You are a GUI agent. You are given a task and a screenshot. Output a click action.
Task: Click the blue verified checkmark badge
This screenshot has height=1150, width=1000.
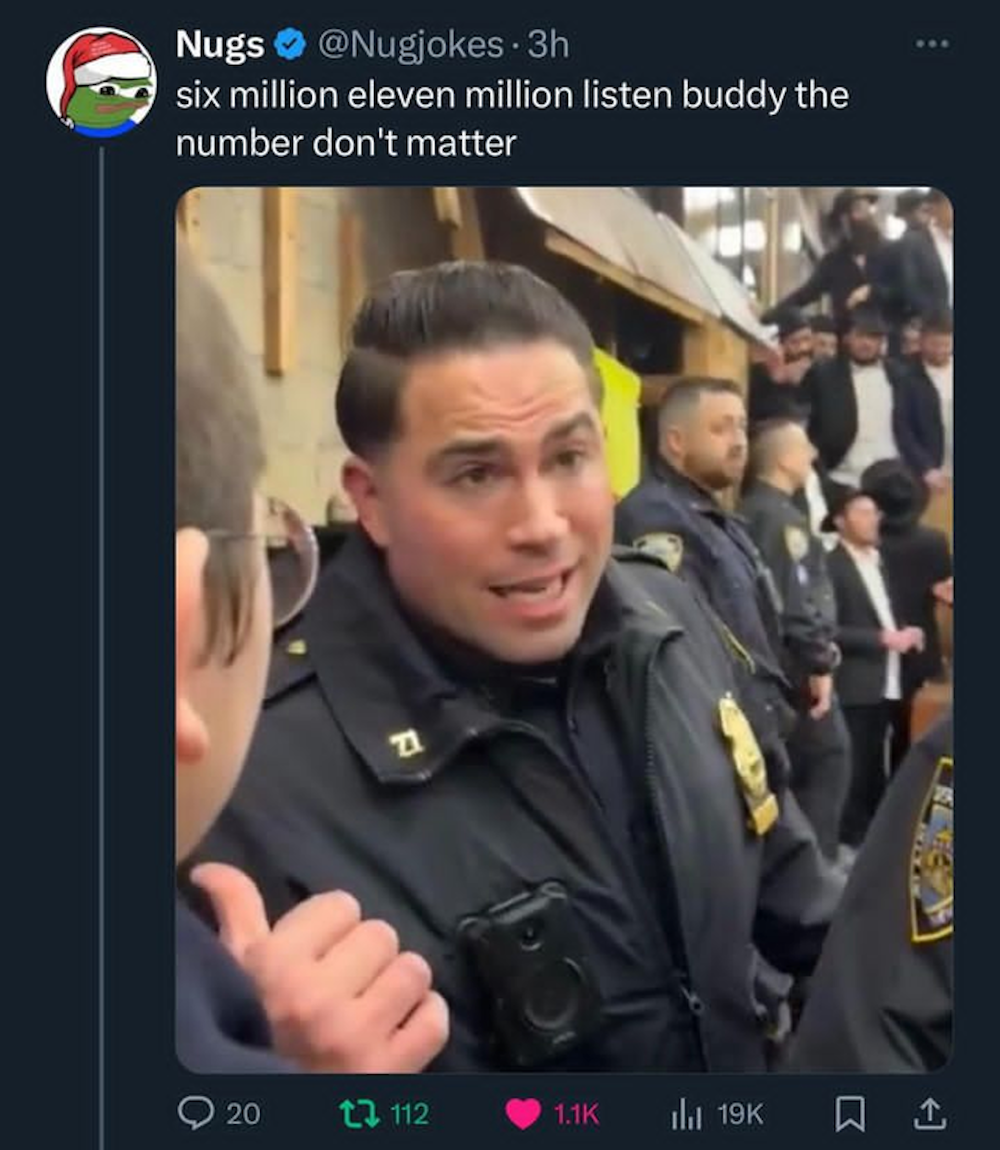click(x=291, y=44)
